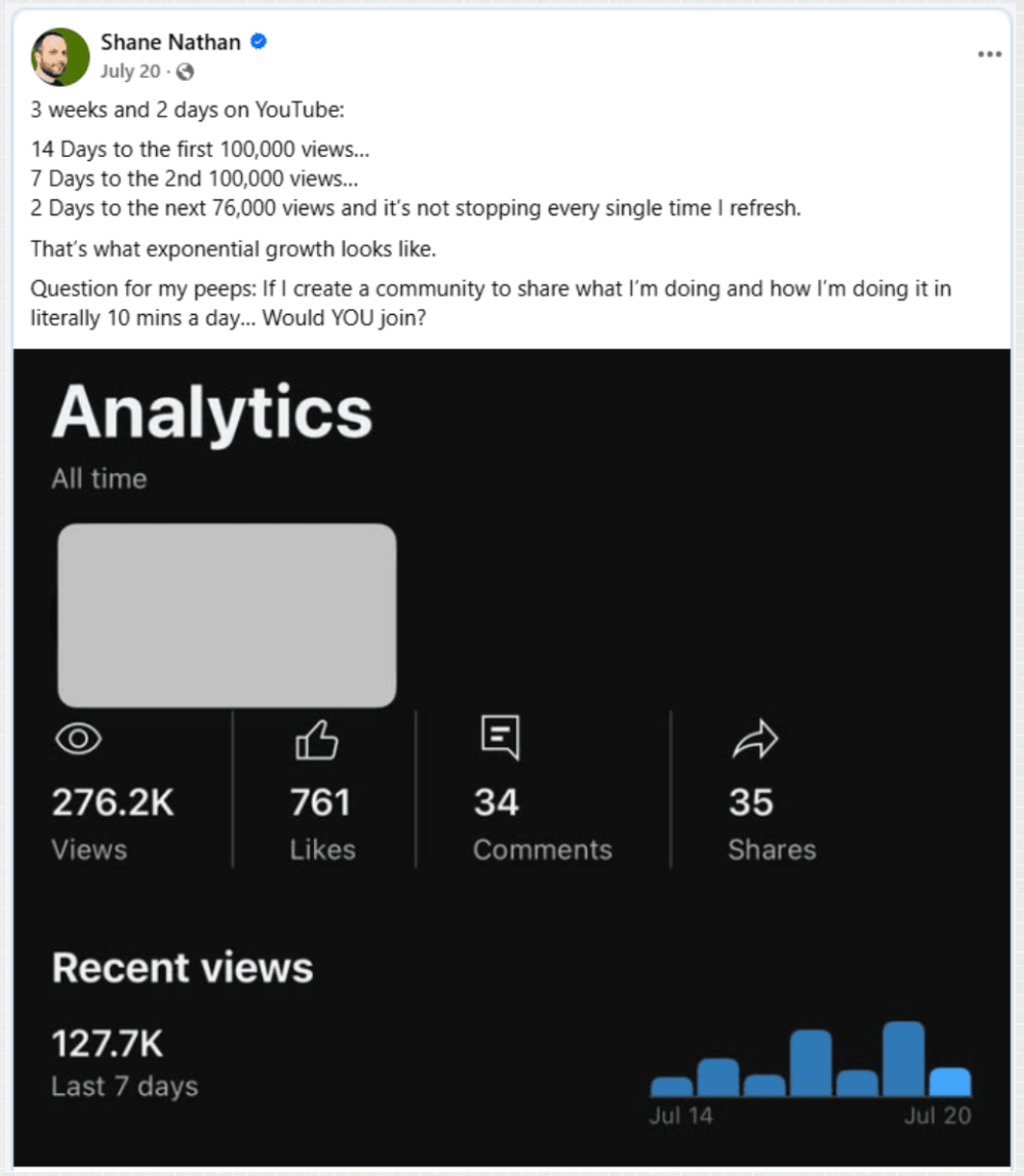Click the tallest bar in the chart
Image resolution: width=1024 pixels, height=1176 pixels.
pos(903,1059)
